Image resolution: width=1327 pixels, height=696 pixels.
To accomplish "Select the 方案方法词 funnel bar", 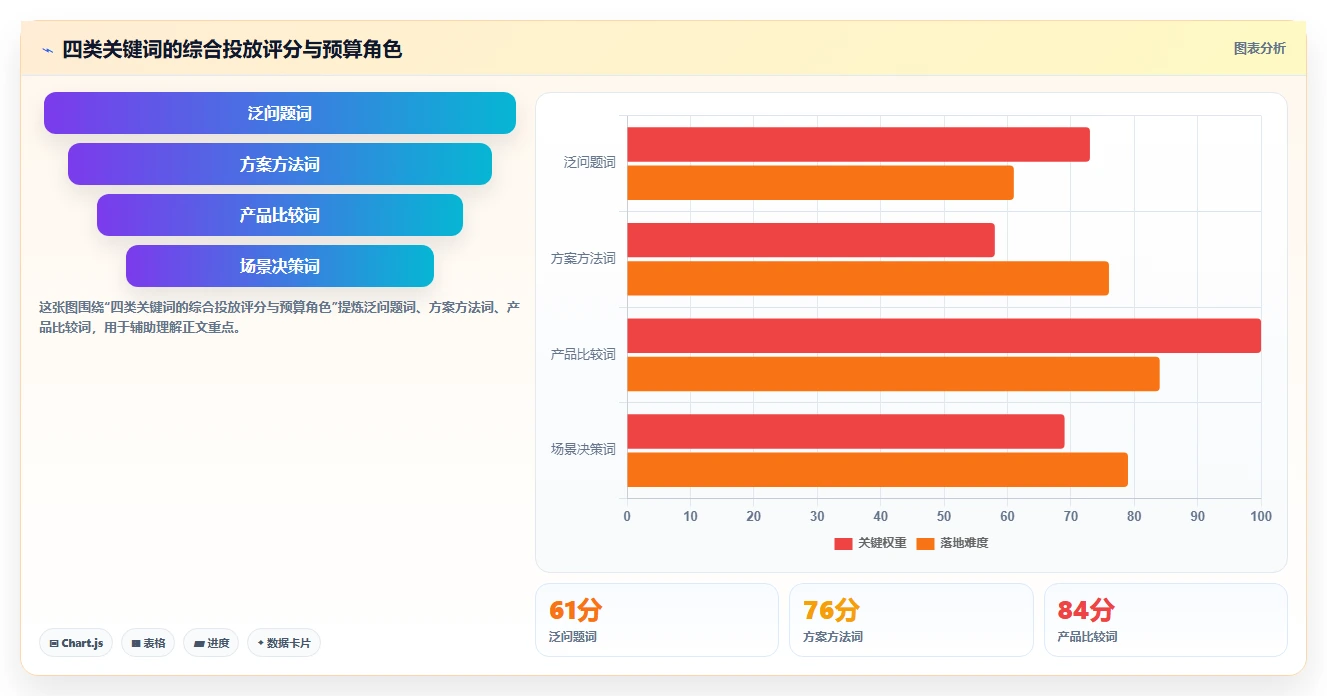I will (280, 164).
